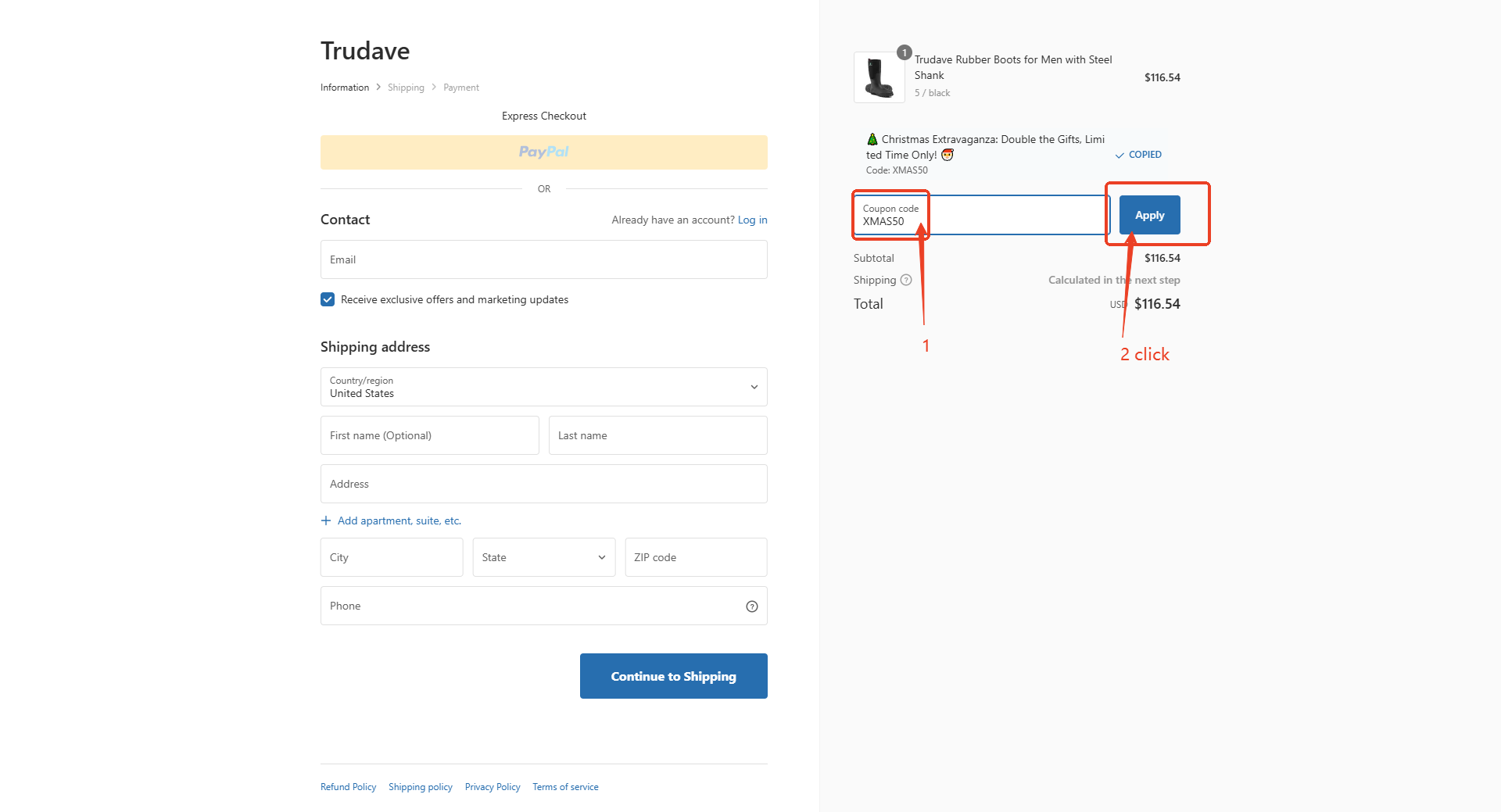The image size is (1501, 812).
Task: Go to the Payment breadcrumb step
Action: [x=460, y=88]
